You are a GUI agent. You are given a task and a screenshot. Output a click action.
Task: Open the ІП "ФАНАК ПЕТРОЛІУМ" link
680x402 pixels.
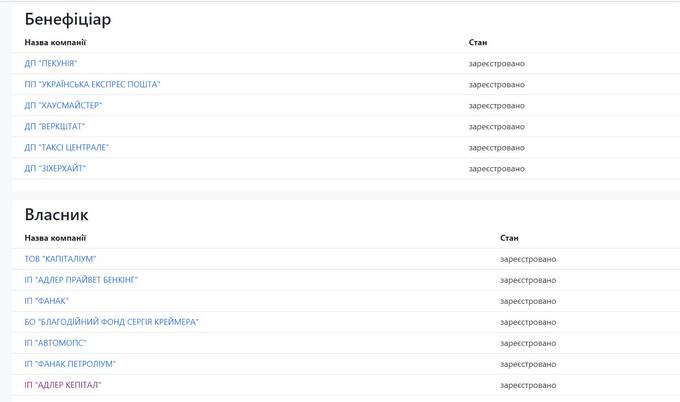pos(70,364)
